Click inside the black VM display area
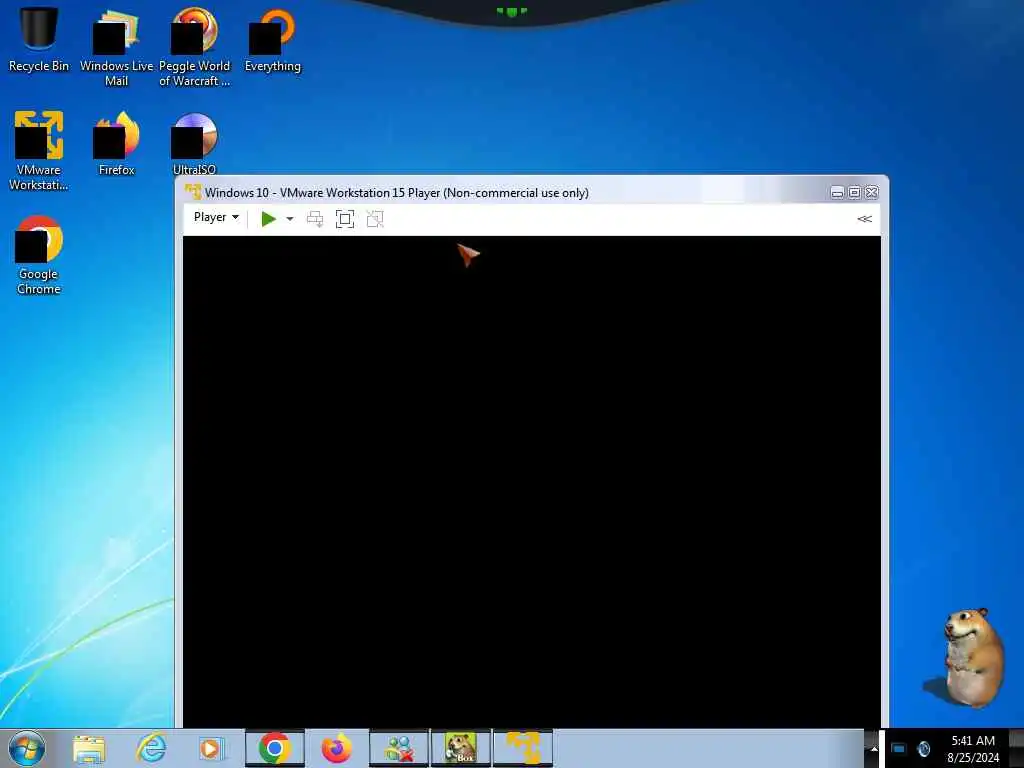 pos(532,481)
